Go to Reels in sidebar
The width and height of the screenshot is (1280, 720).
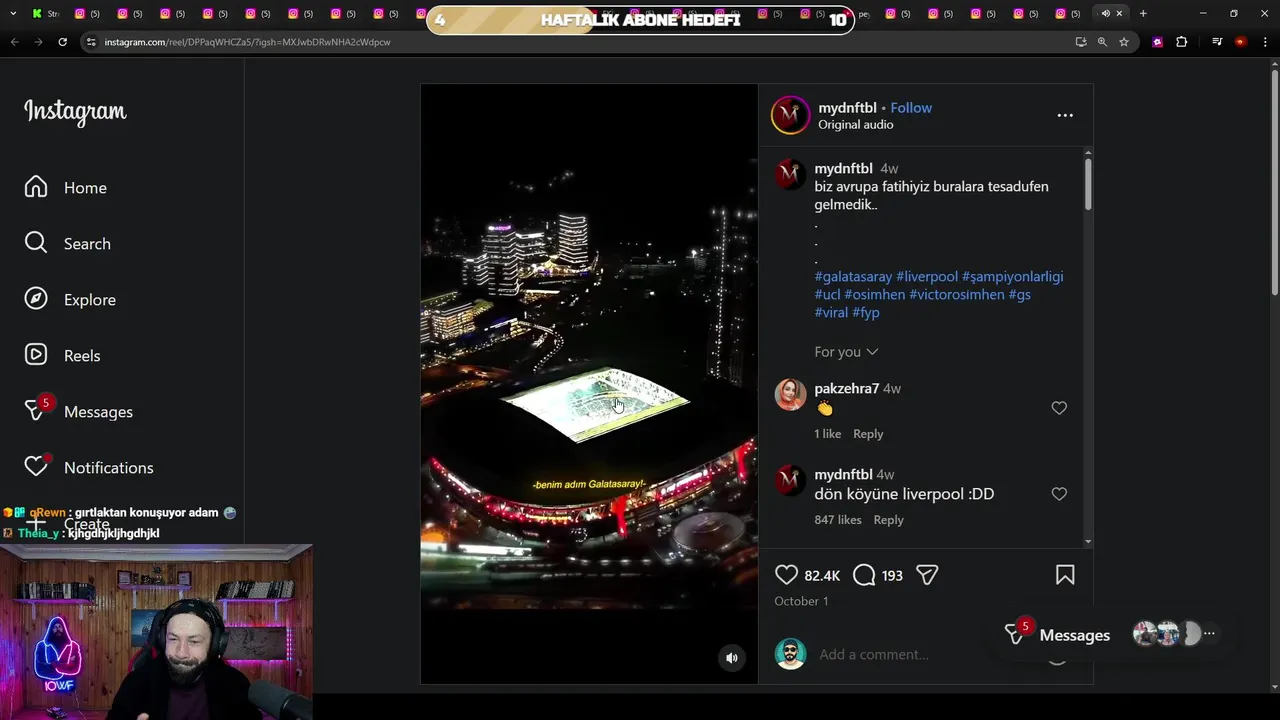(62, 356)
